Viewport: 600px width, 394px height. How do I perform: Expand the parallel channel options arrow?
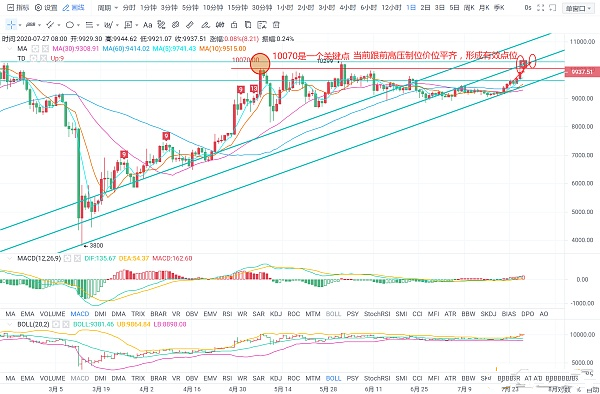tap(59, 25)
